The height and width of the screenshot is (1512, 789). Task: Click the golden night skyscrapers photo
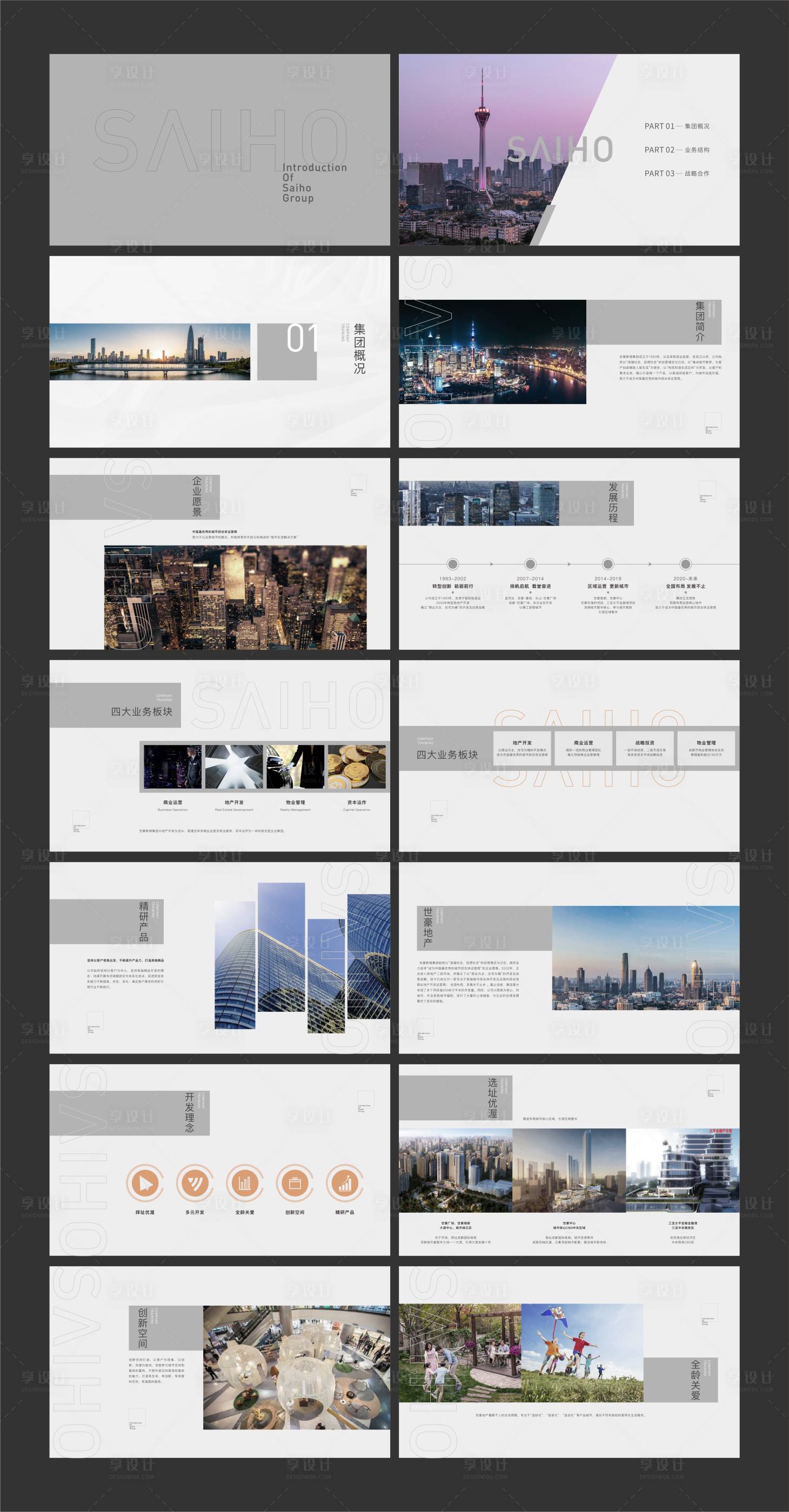236,597
